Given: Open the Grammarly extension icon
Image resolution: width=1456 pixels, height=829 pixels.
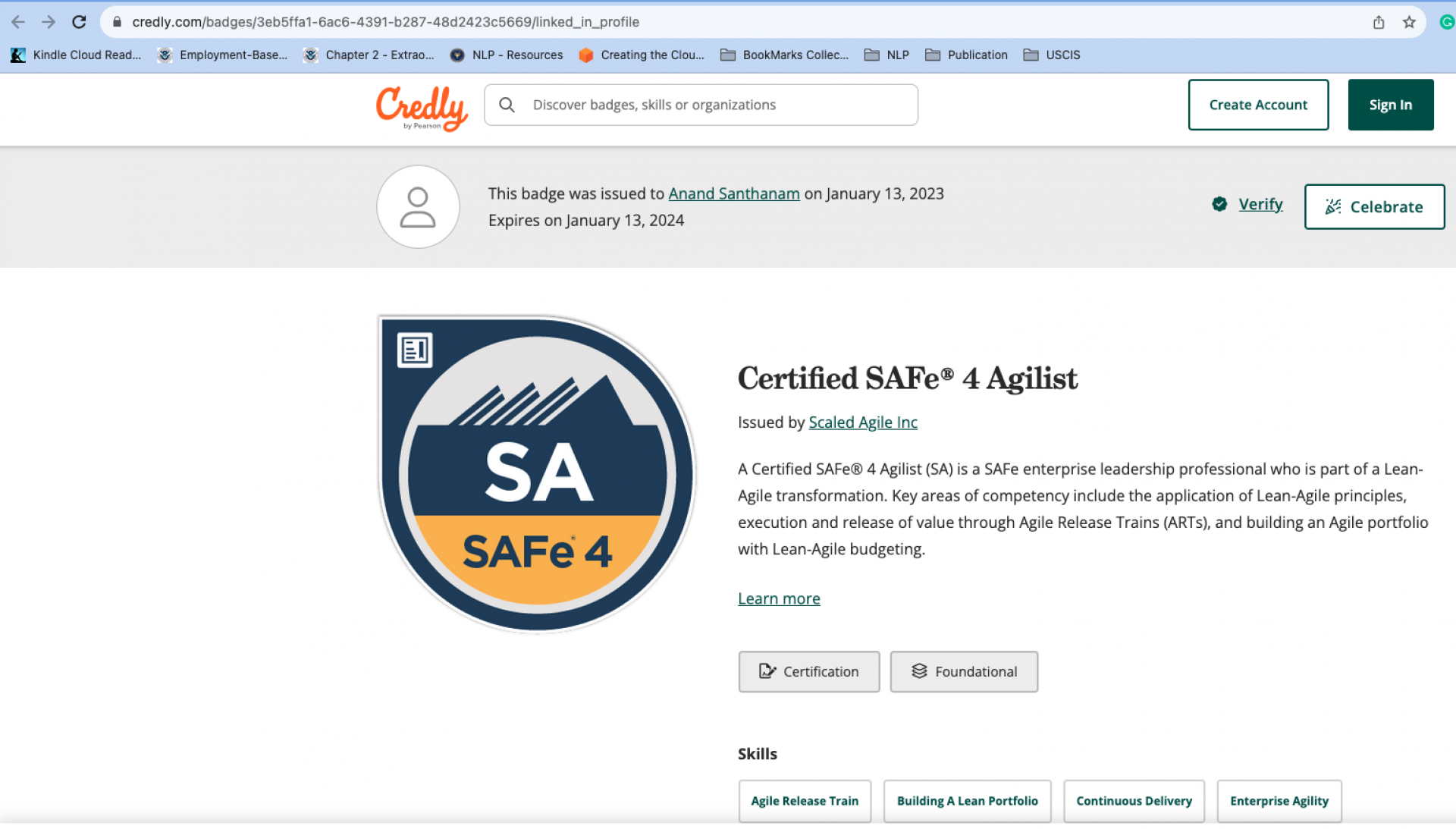Looking at the screenshot, I should [1446, 22].
